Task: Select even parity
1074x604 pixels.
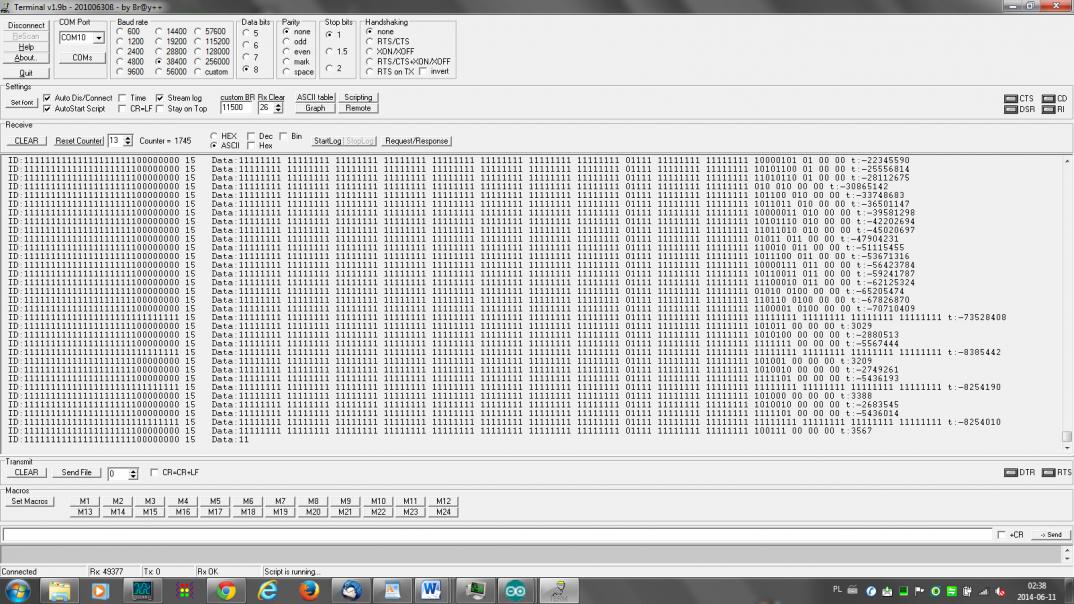Action: pyautogui.click(x=286, y=51)
